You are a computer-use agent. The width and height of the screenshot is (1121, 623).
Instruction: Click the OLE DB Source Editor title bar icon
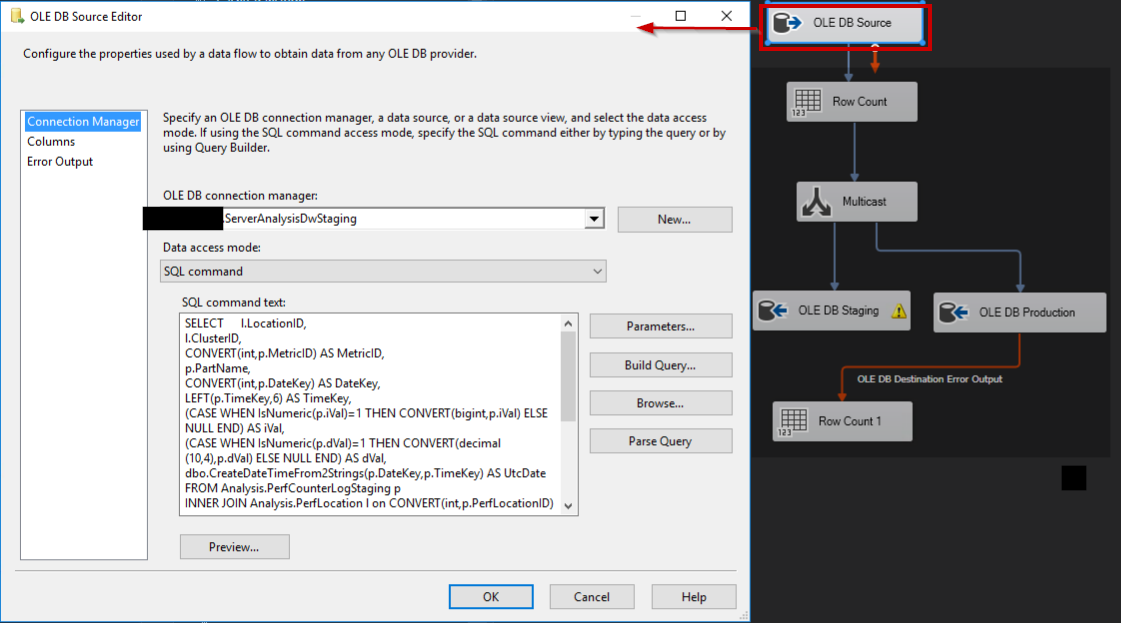coord(14,16)
